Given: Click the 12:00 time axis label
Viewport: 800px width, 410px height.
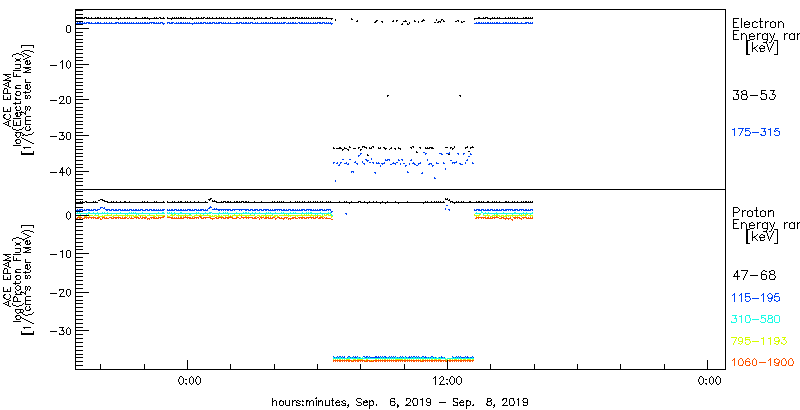Looking at the screenshot, I should (447, 381).
